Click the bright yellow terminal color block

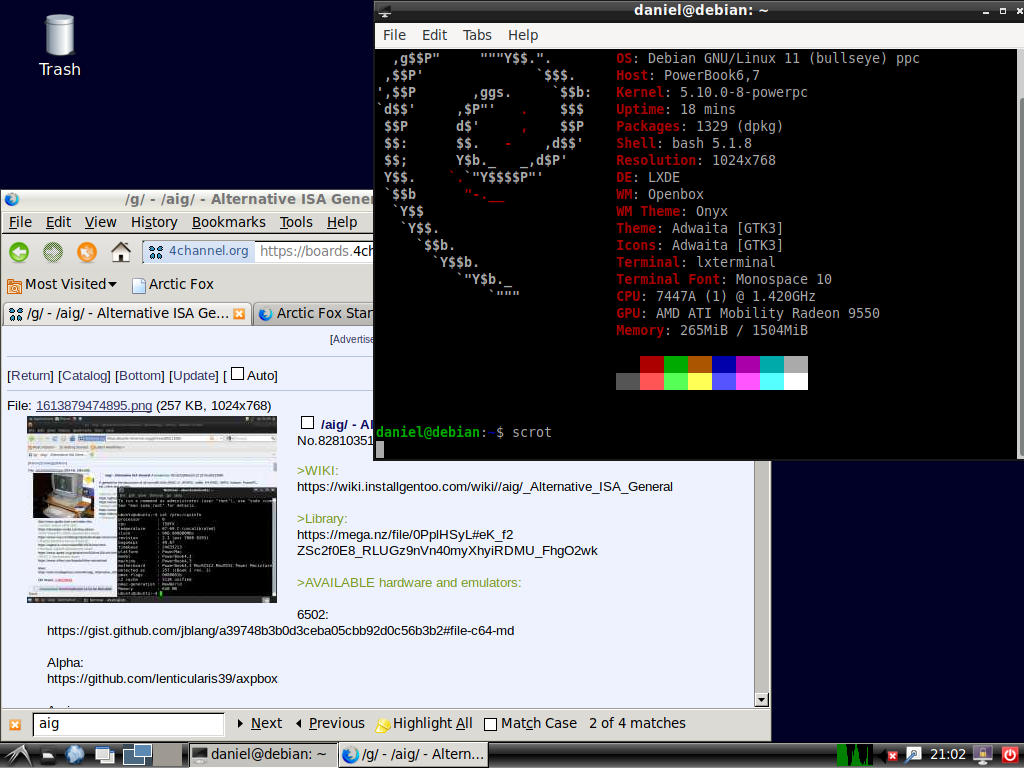click(x=700, y=381)
